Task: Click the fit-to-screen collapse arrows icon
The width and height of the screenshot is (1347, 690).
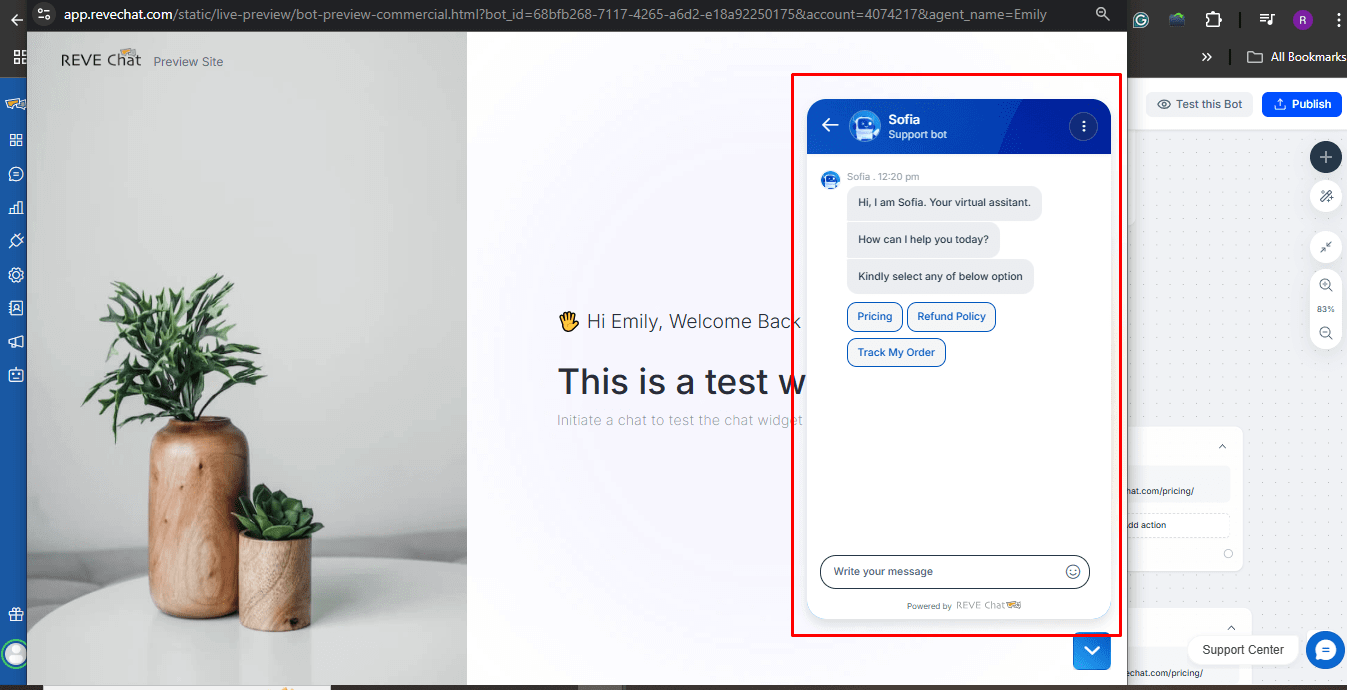Action: coord(1325,247)
